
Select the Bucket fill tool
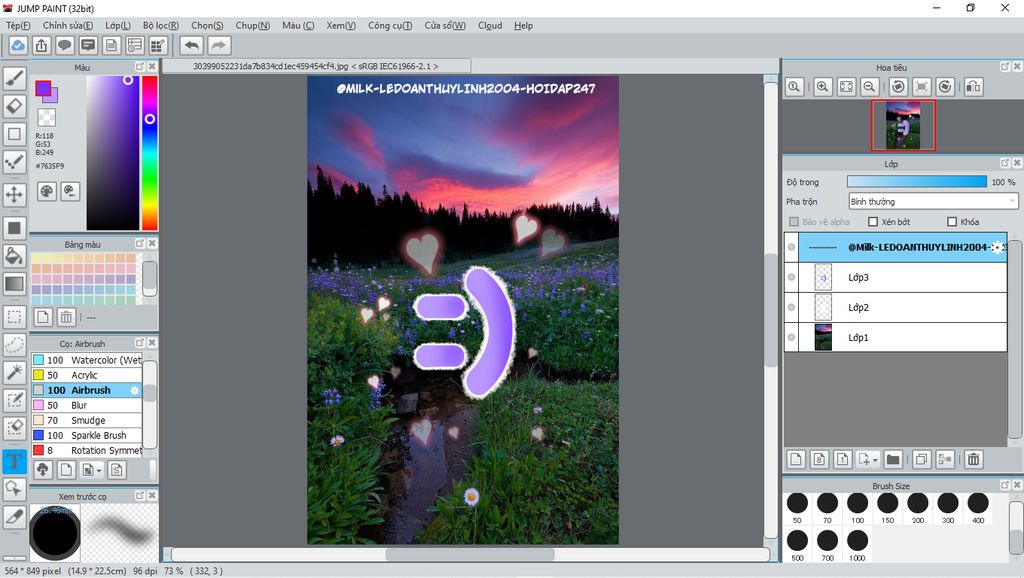pyautogui.click(x=14, y=256)
